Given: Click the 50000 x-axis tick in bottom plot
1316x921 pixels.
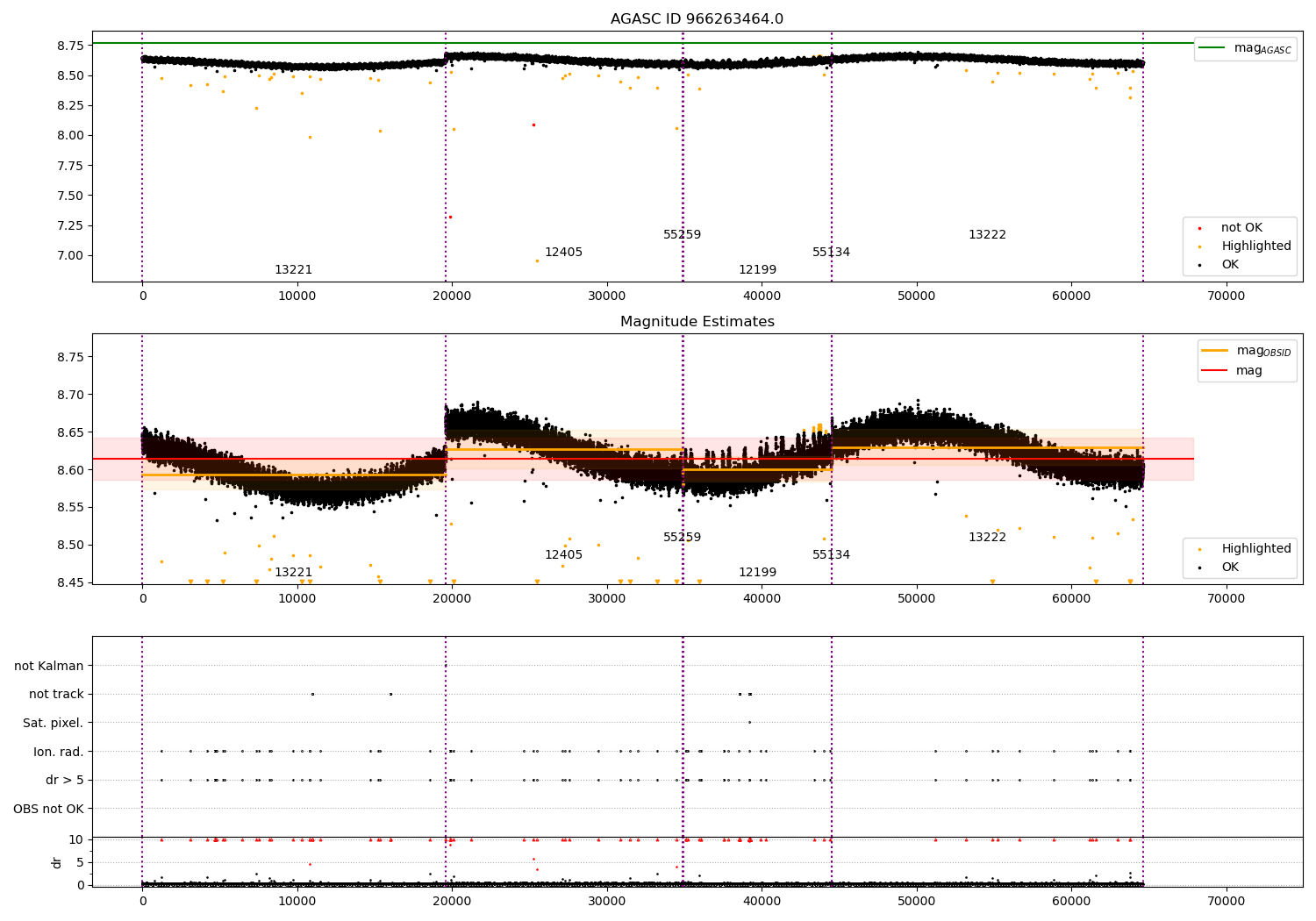Looking at the screenshot, I should (916, 902).
